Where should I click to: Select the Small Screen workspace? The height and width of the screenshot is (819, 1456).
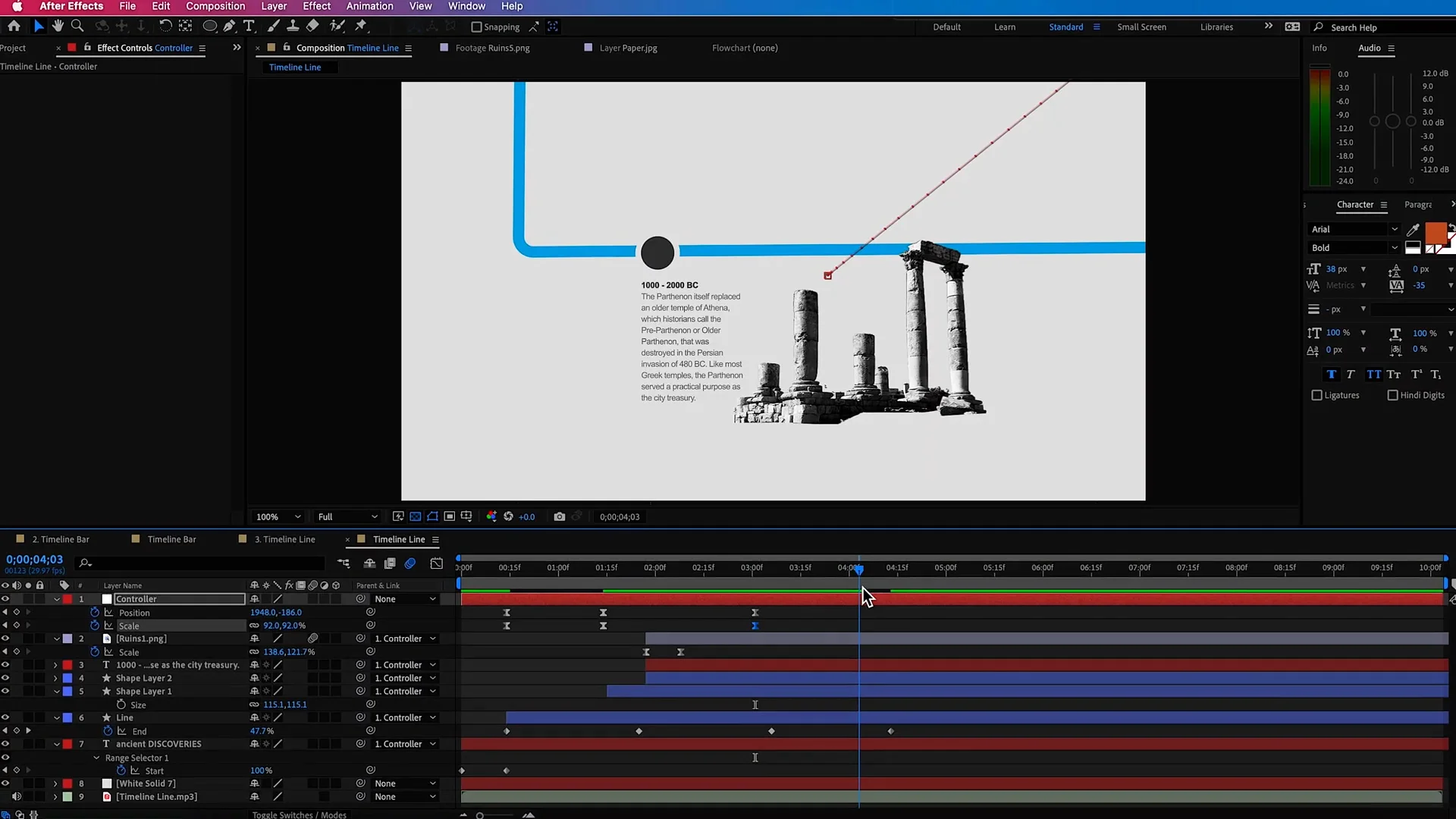tap(1141, 27)
